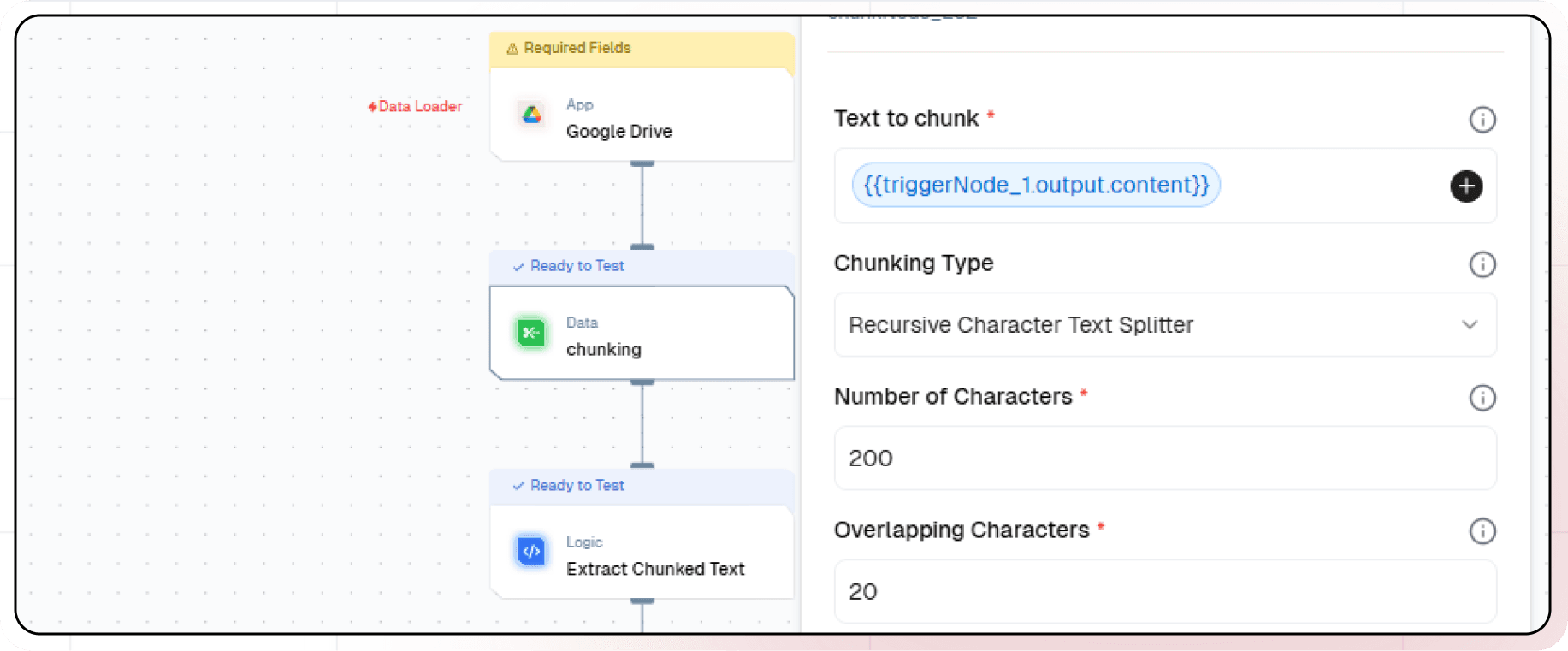The width and height of the screenshot is (1568, 651).
Task: Show info for Number of Characters
Action: click(x=1482, y=398)
